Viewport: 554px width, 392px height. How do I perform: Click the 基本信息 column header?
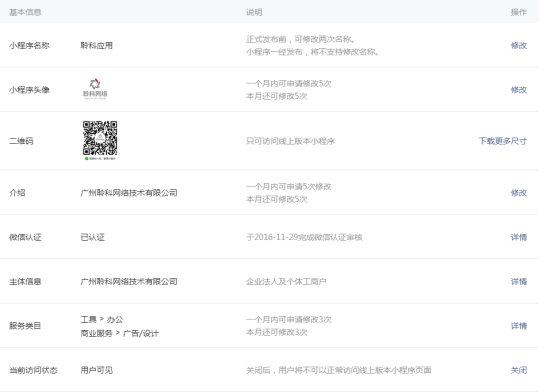[x=25, y=12]
